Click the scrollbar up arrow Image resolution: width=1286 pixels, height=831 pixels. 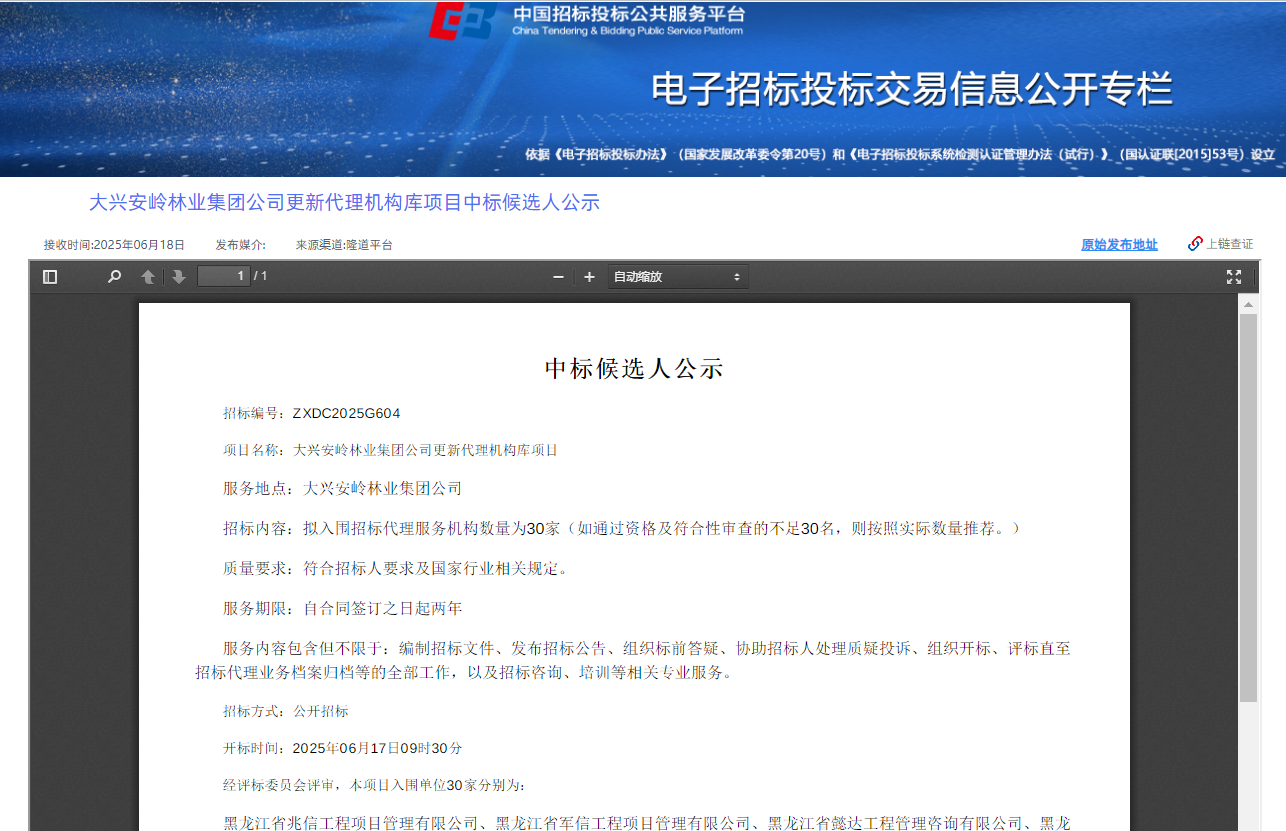coord(1248,303)
